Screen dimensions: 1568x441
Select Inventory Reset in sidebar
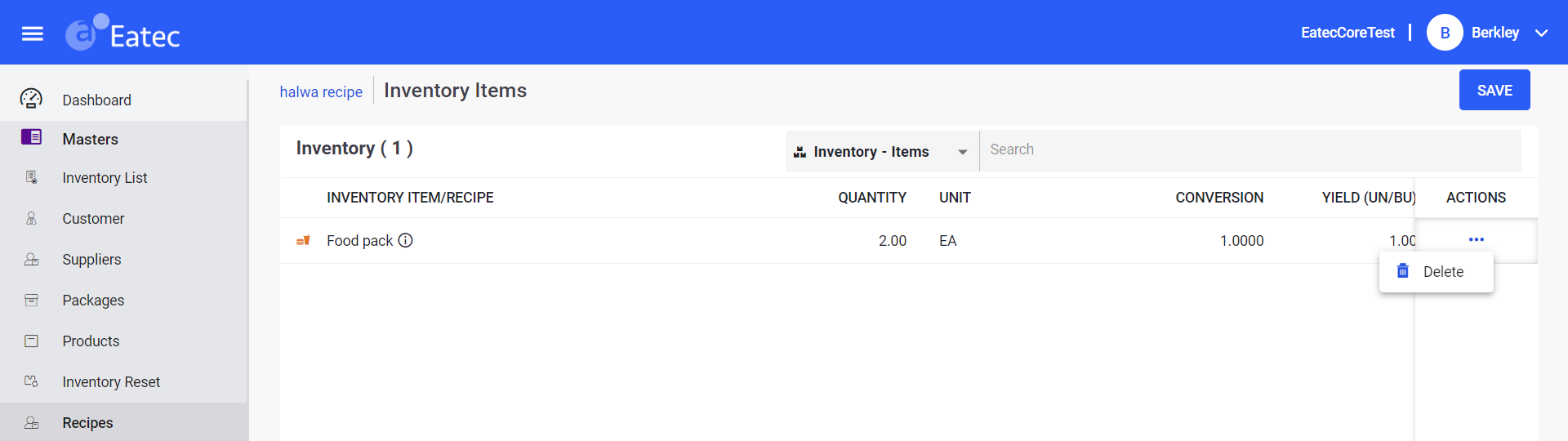pyautogui.click(x=111, y=382)
